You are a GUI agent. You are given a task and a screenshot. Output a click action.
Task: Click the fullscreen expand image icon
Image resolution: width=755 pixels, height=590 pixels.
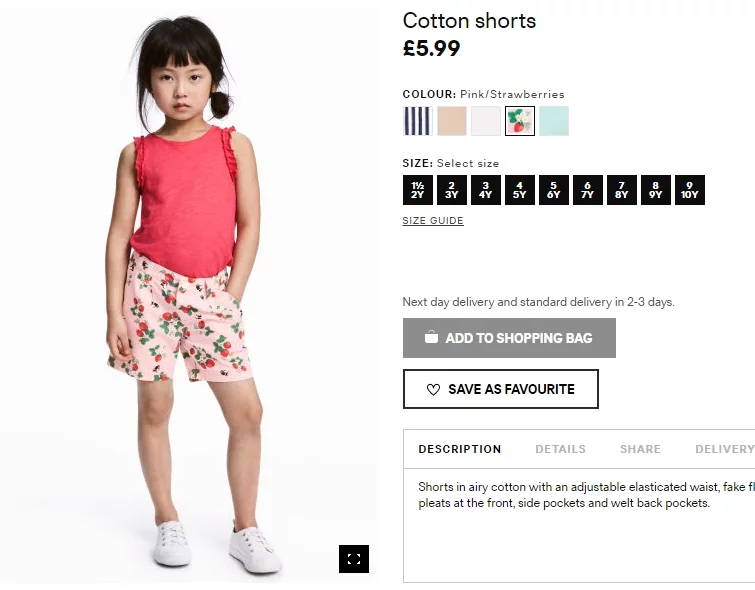tap(353, 559)
